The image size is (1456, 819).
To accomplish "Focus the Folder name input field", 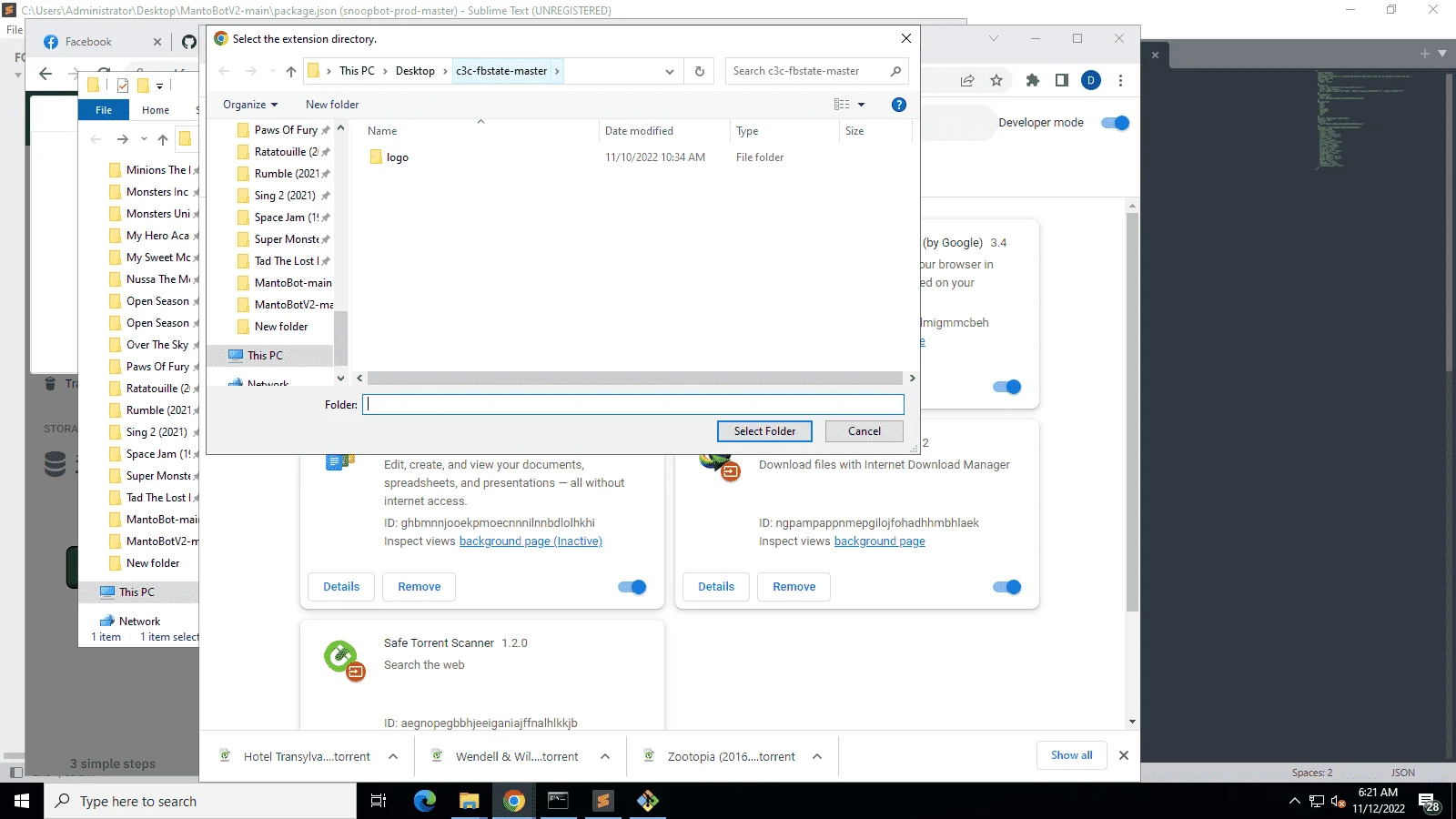I will (x=633, y=405).
